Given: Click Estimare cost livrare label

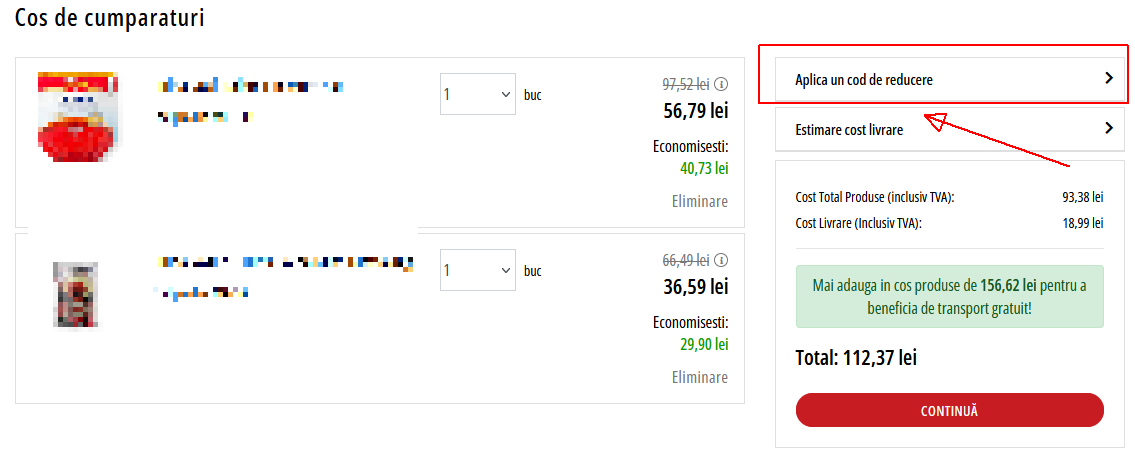Looking at the screenshot, I should point(849,130).
